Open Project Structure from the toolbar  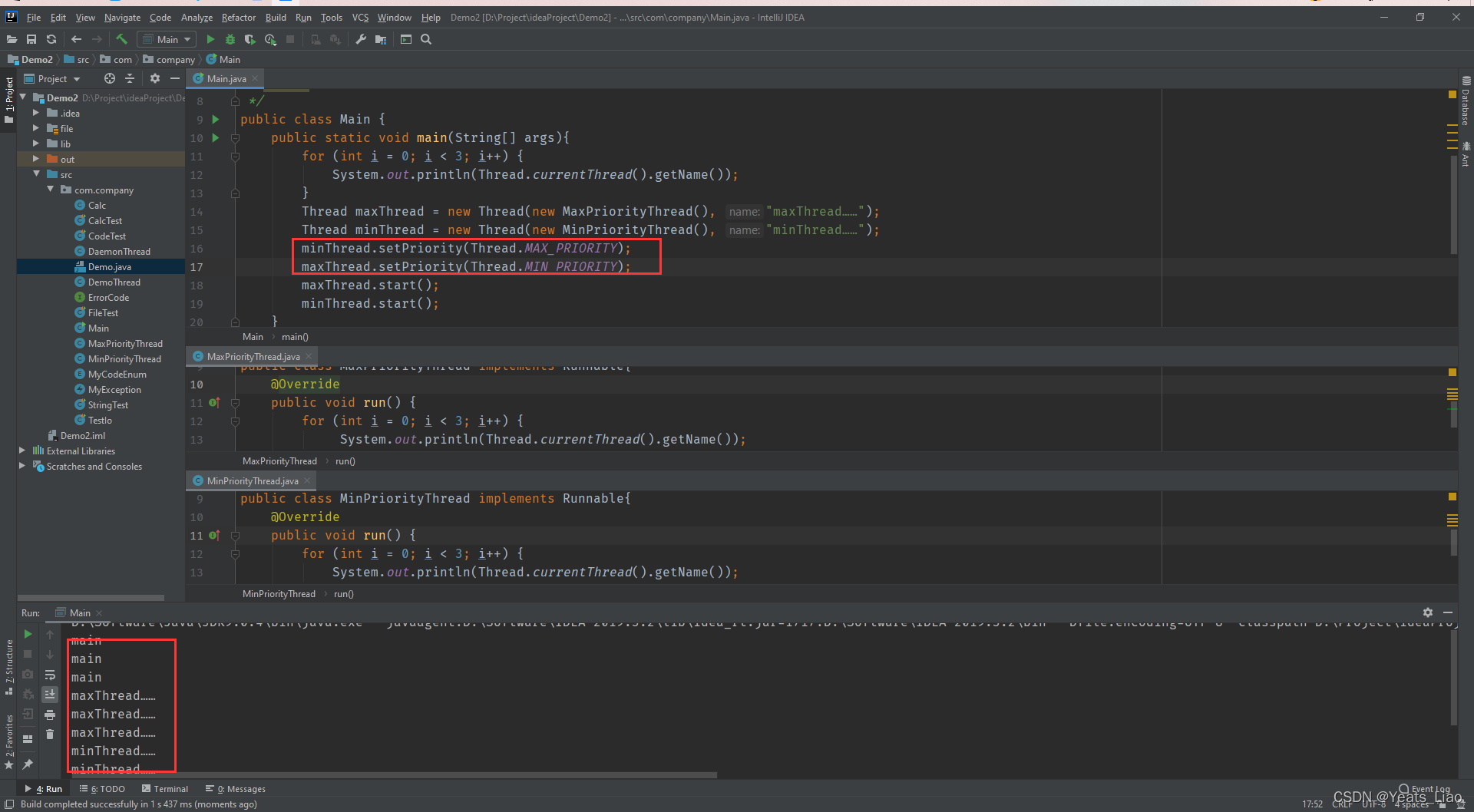click(x=380, y=39)
